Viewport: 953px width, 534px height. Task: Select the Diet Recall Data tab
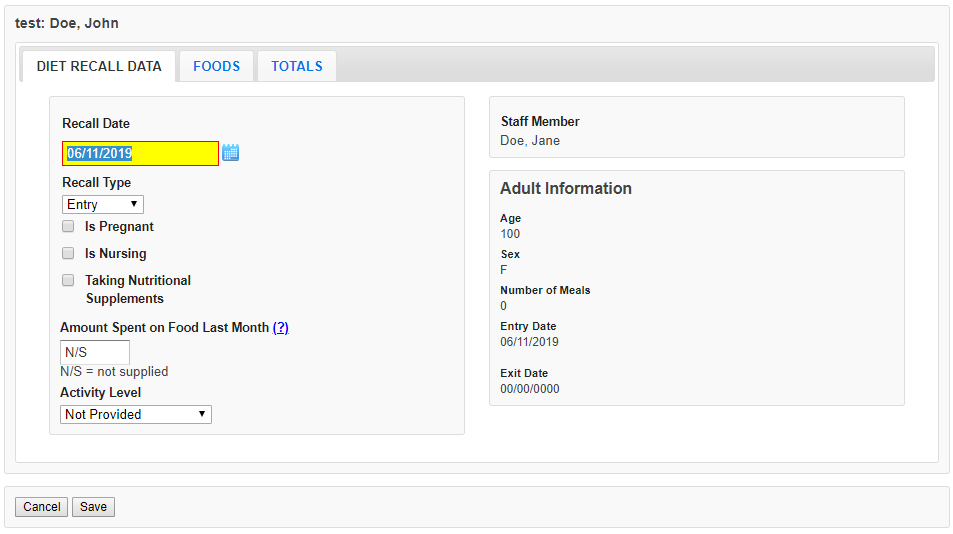point(99,67)
